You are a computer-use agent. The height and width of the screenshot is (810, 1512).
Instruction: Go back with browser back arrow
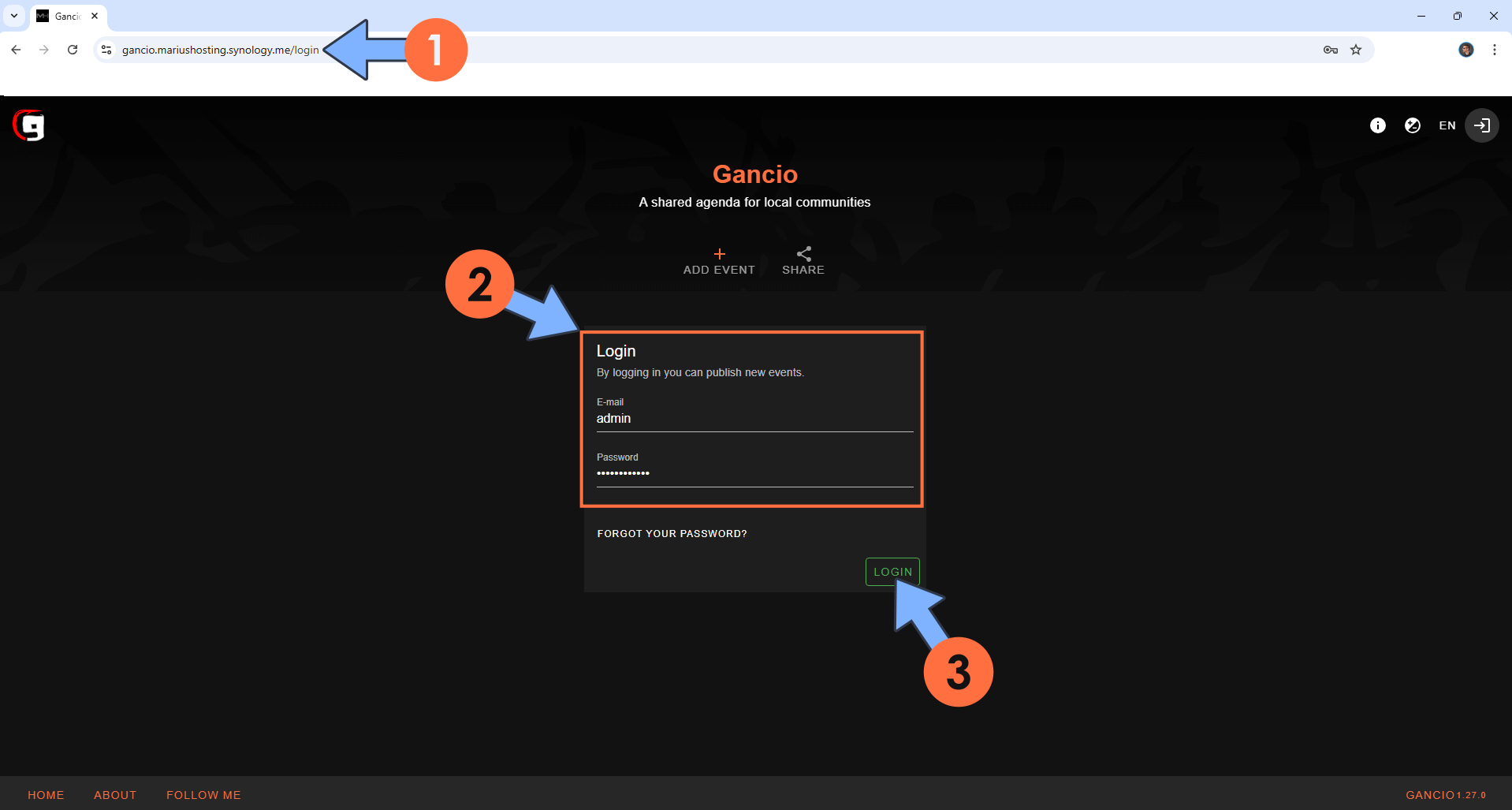coord(16,50)
